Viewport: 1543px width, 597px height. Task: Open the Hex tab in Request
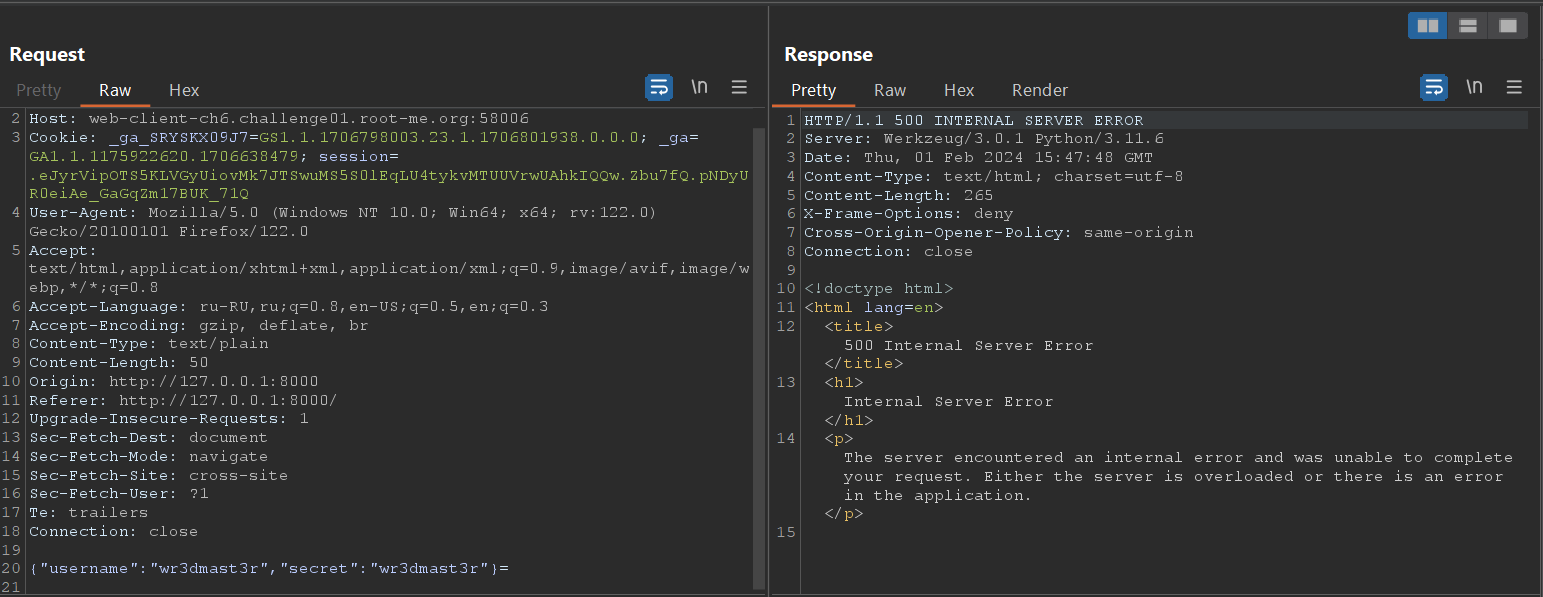point(184,90)
